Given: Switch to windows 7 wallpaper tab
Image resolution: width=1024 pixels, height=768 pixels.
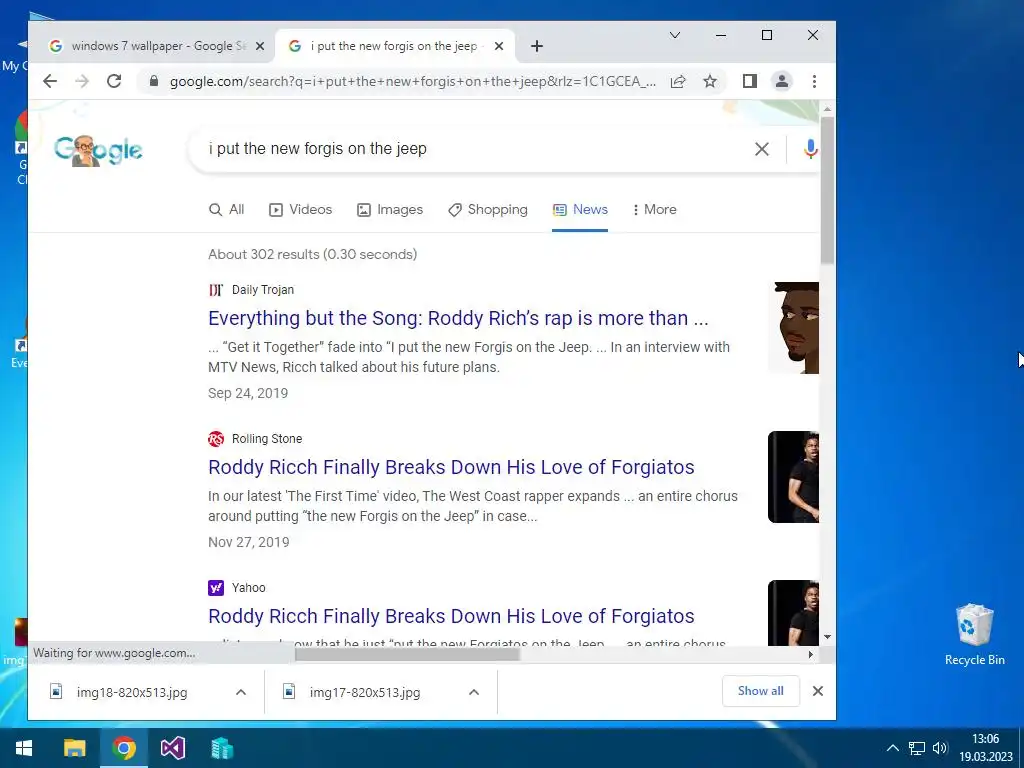Looking at the screenshot, I should point(157,46).
